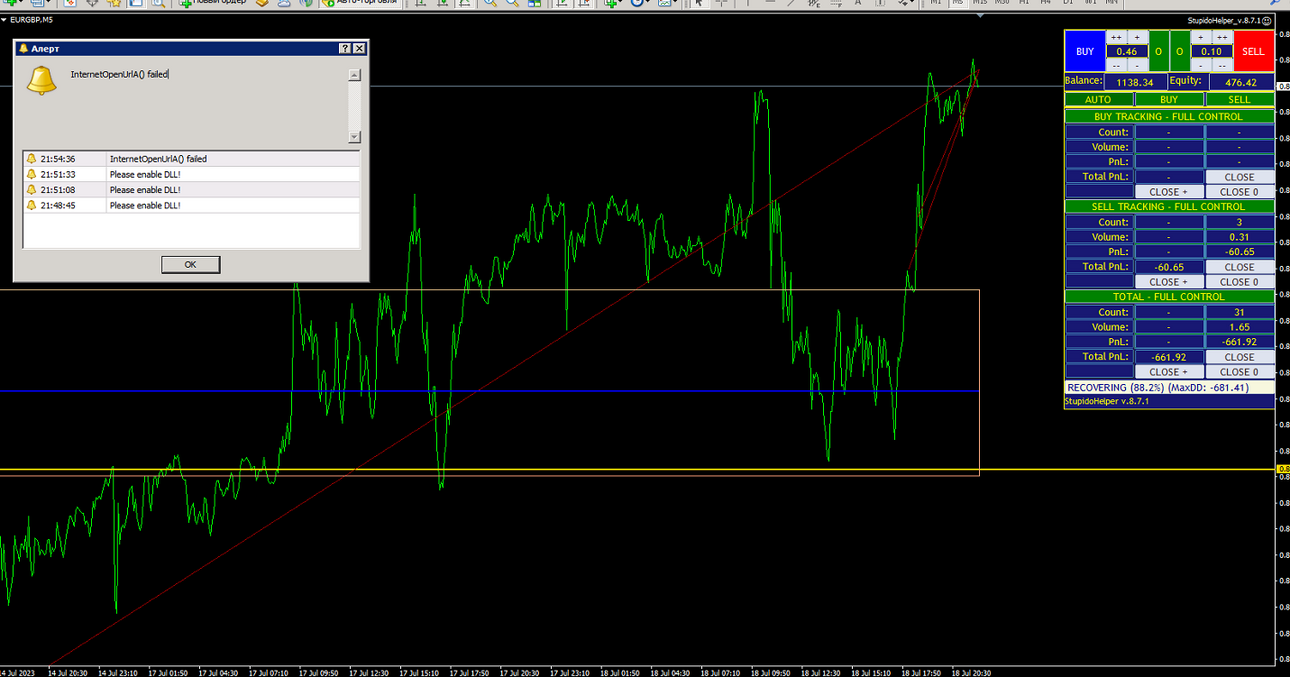
Task: Click CLOSE 0 in the TOTAL section
Action: coord(1240,372)
